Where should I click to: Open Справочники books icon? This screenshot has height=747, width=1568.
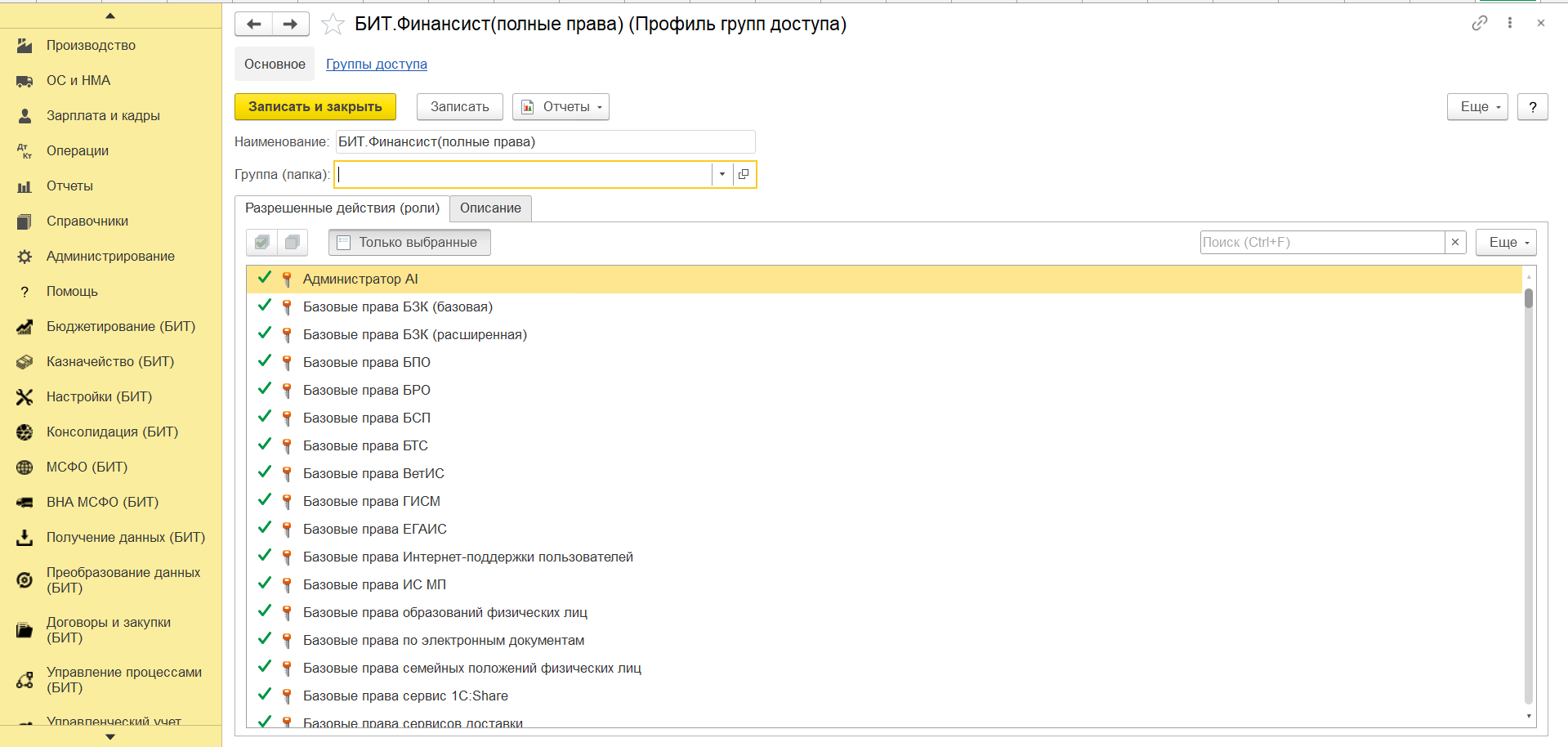[25, 221]
